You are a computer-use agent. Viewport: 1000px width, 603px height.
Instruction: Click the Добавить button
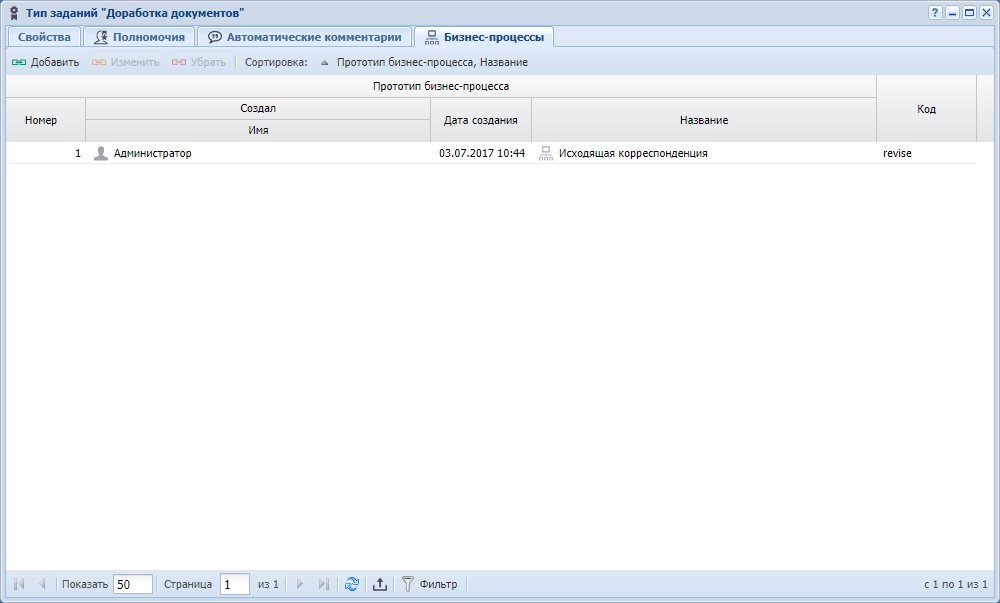click(45, 62)
